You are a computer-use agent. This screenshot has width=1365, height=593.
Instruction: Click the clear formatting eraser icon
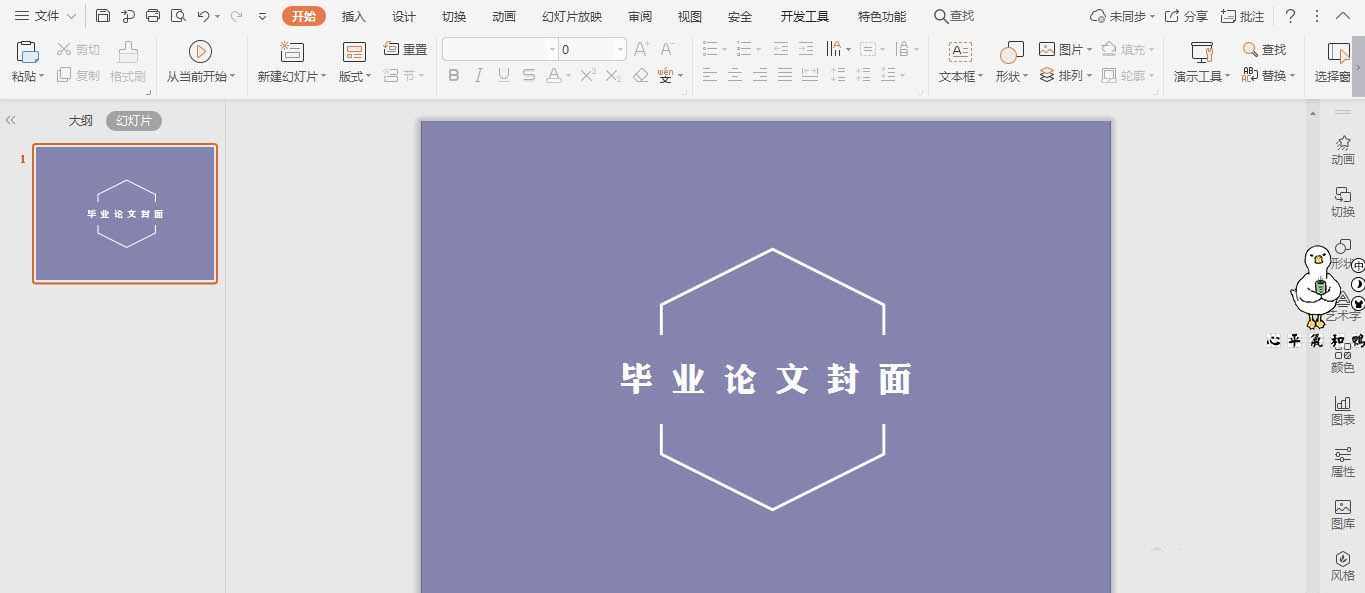coord(641,75)
